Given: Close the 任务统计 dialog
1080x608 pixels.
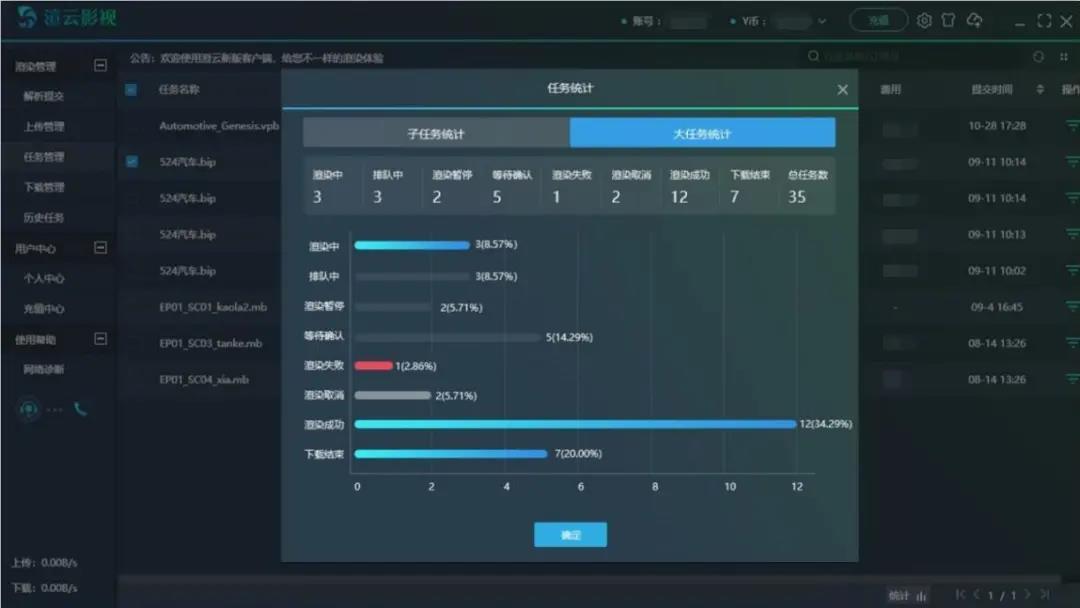Looking at the screenshot, I should tap(842, 90).
